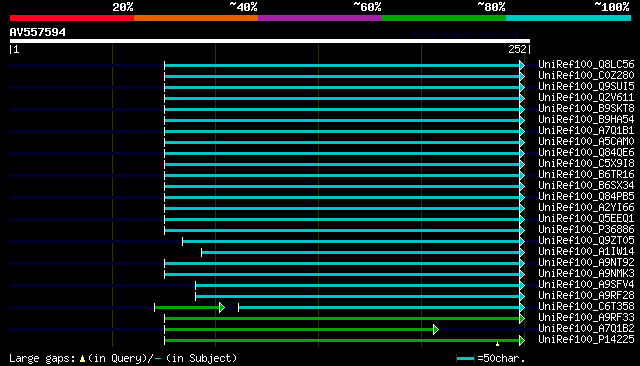The image size is (640, 366).
Task: Click the cyan 50char scale bar icon
Action: point(465,359)
